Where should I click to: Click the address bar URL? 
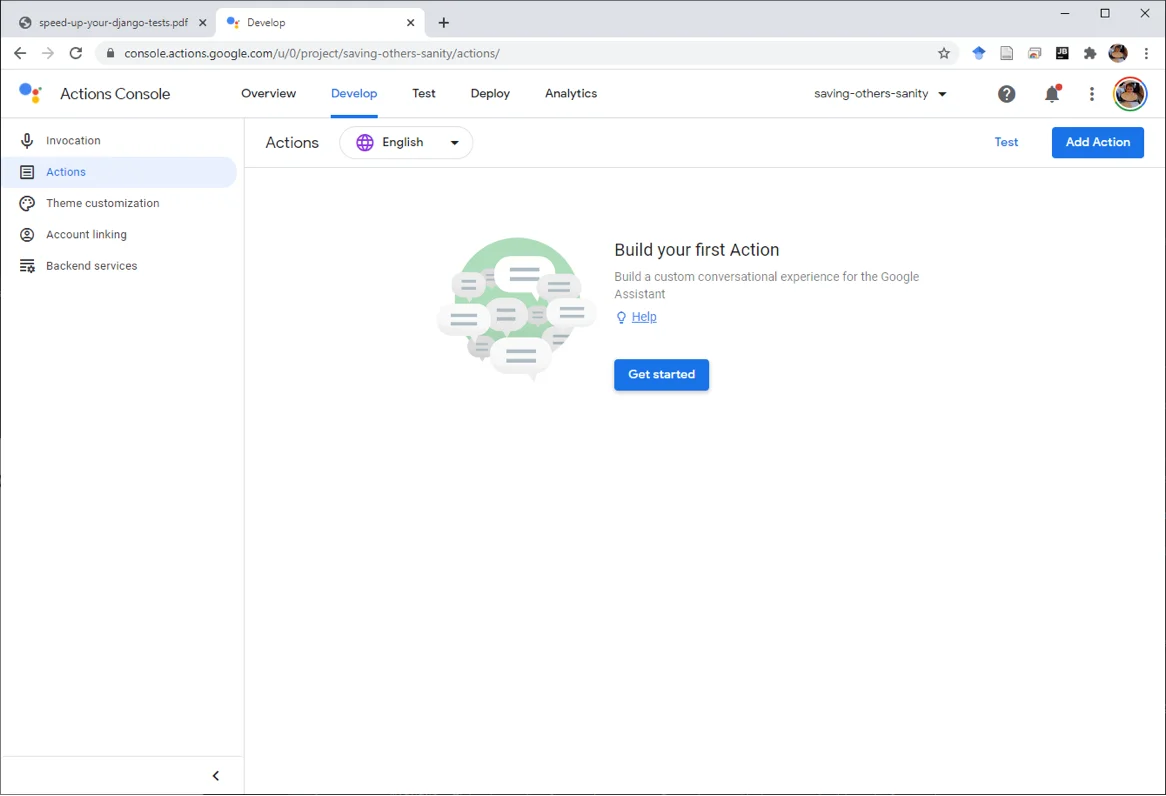pyautogui.click(x=312, y=53)
